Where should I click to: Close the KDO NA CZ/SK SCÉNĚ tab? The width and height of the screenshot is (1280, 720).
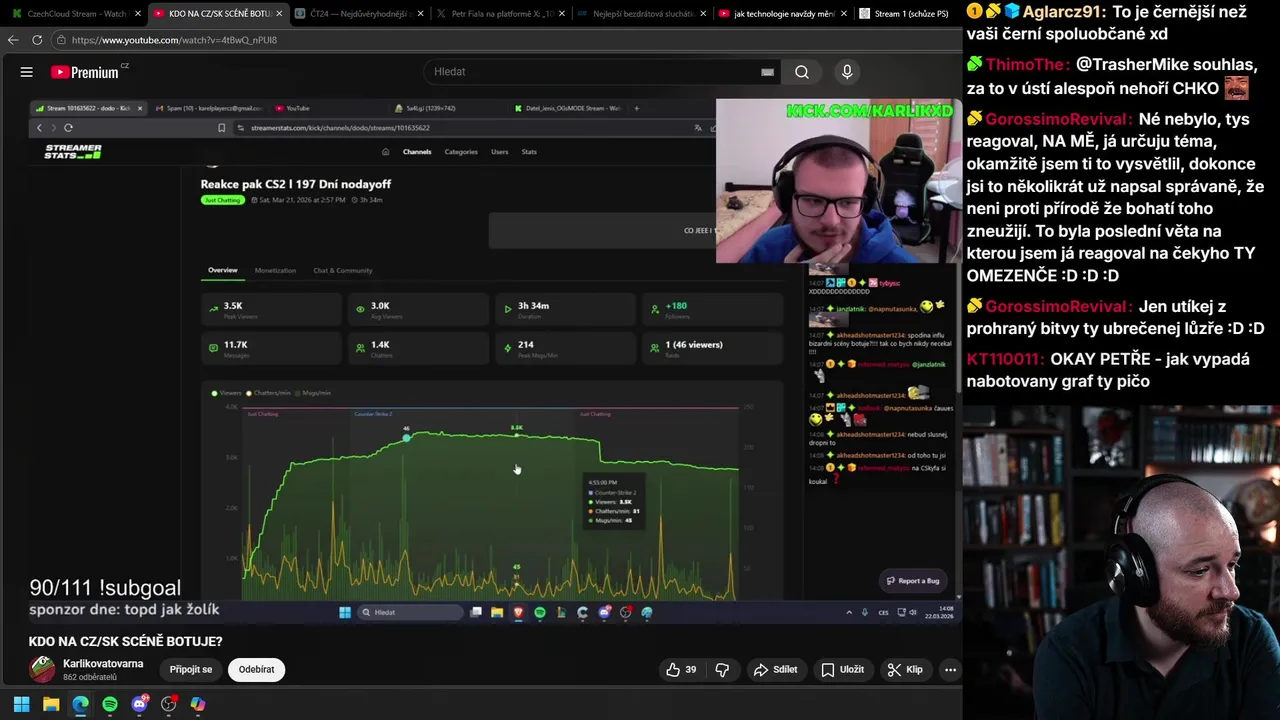click(x=279, y=14)
